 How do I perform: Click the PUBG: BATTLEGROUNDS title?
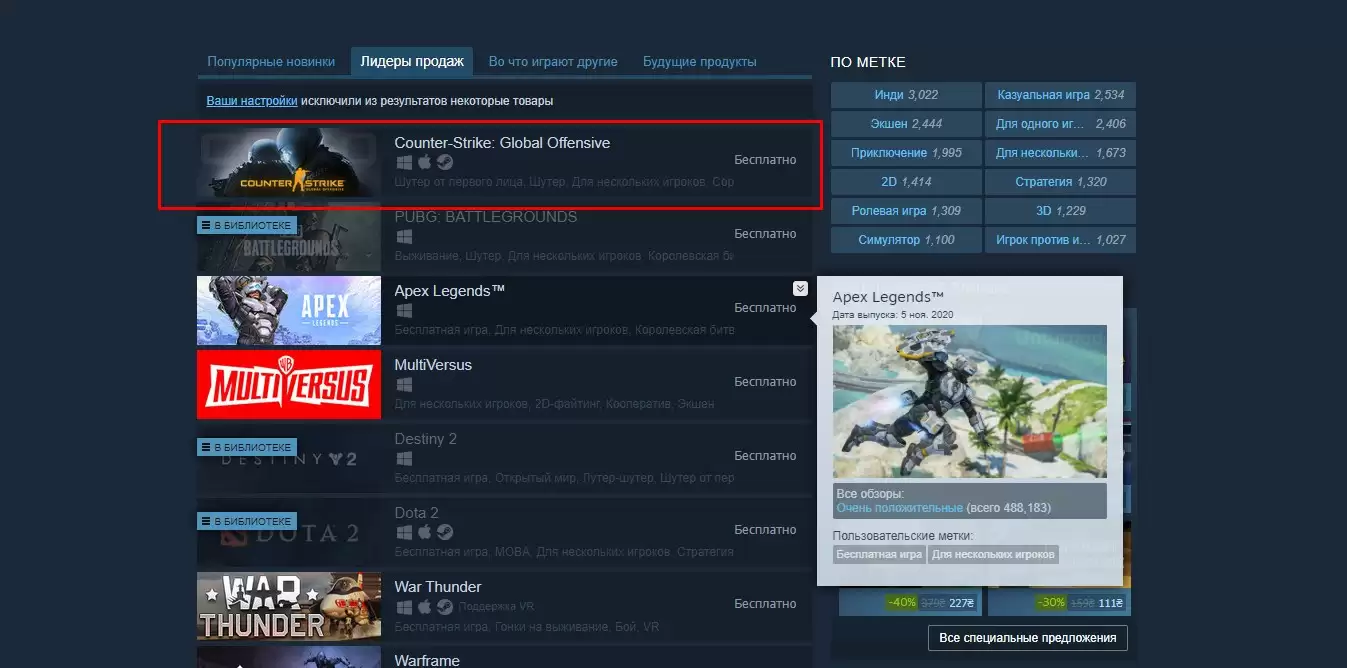pyautogui.click(x=486, y=217)
